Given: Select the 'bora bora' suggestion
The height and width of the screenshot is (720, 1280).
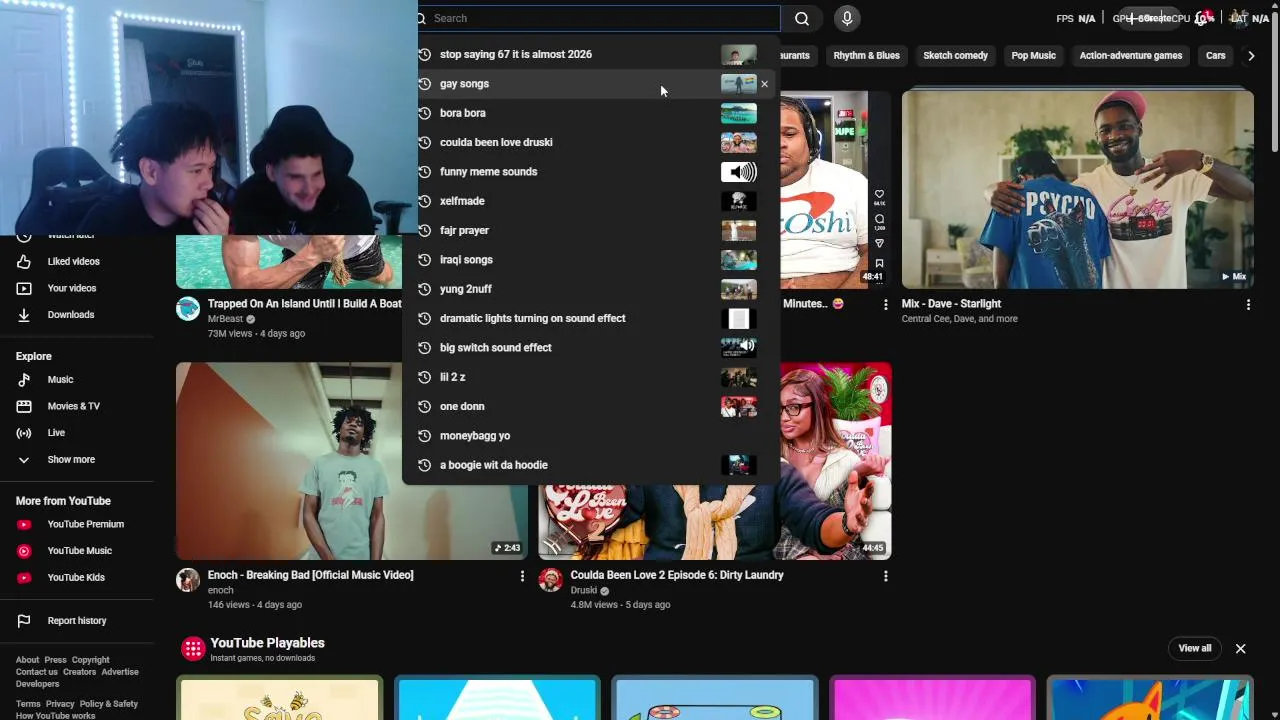Looking at the screenshot, I should (591, 113).
